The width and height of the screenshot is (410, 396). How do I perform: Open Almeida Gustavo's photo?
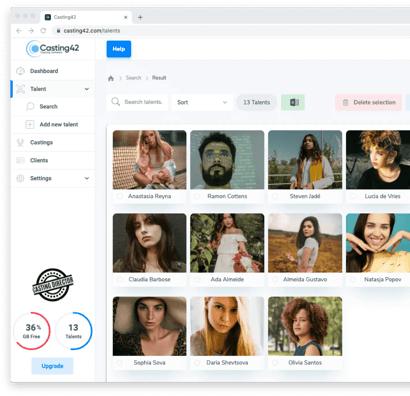[x=305, y=243]
